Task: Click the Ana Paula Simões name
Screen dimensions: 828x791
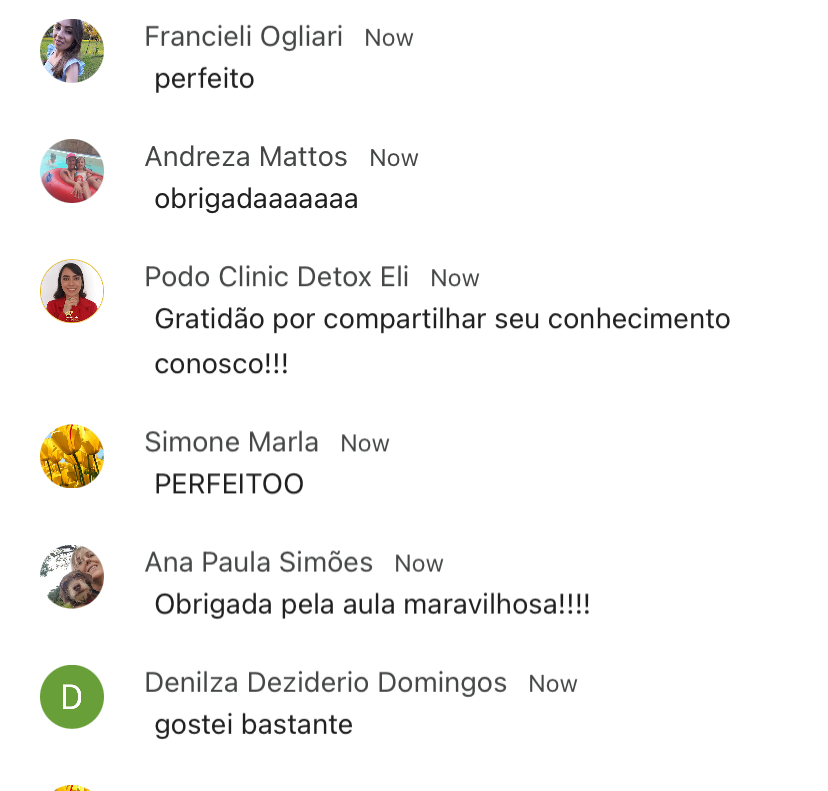Action: [259, 562]
